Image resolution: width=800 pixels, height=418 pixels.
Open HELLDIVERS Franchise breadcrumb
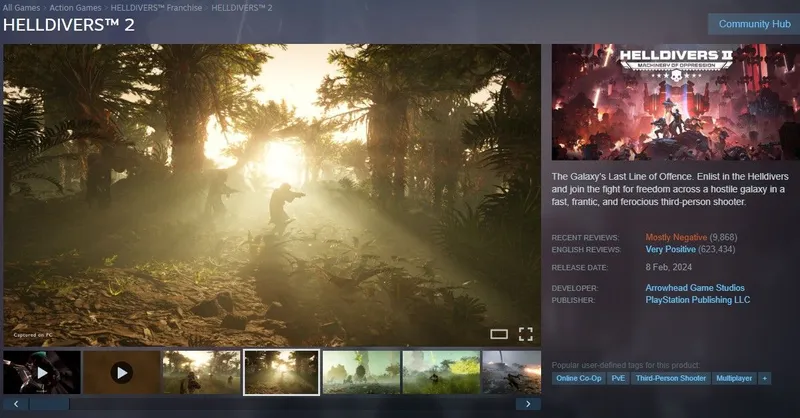(156, 8)
